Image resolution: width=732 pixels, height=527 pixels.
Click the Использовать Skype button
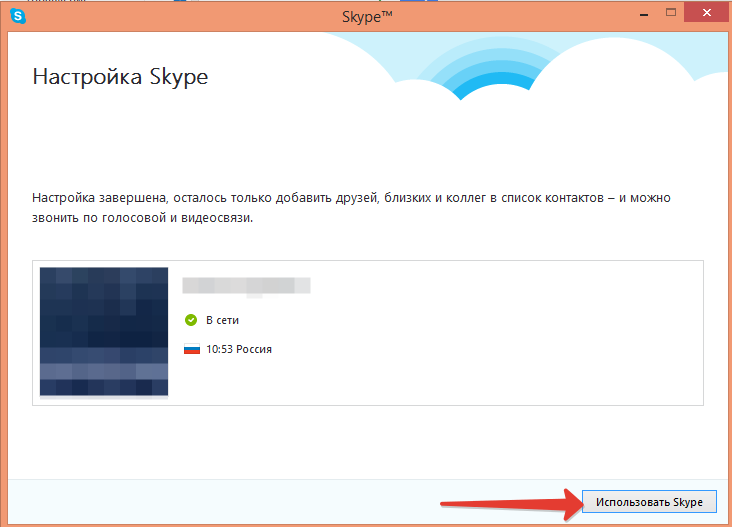coord(649,502)
